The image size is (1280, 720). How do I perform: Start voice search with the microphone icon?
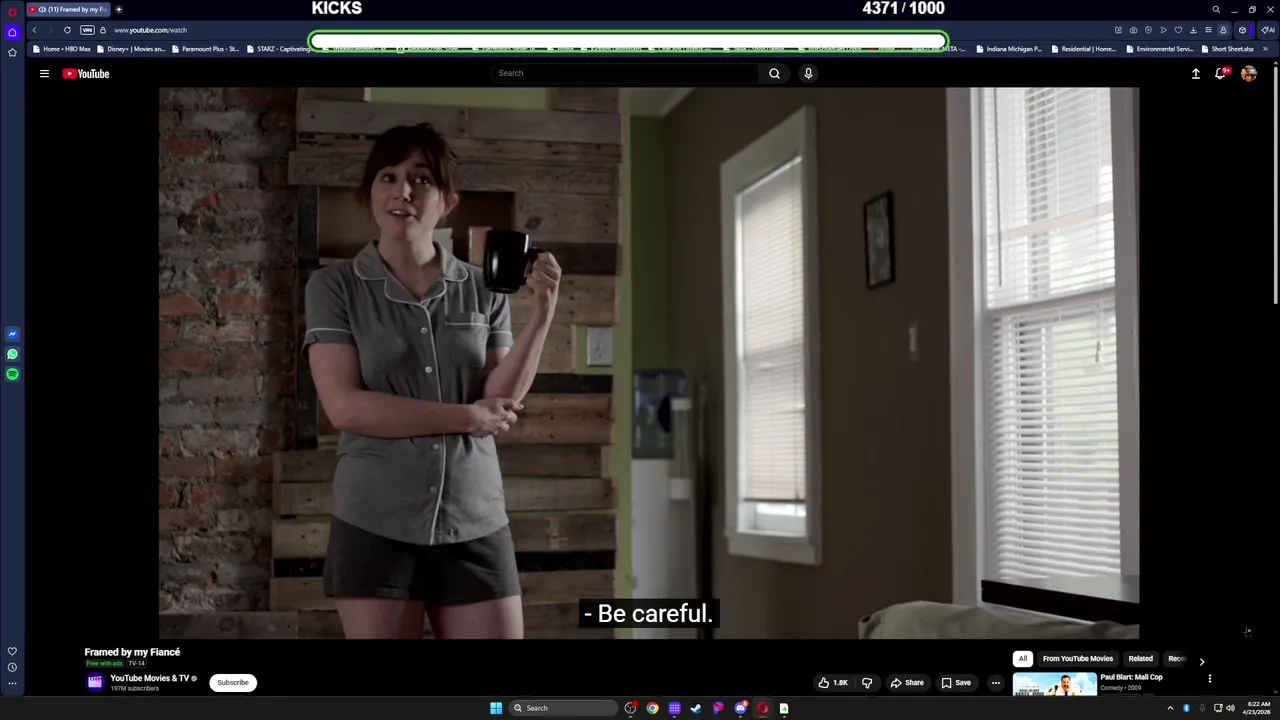[808, 73]
